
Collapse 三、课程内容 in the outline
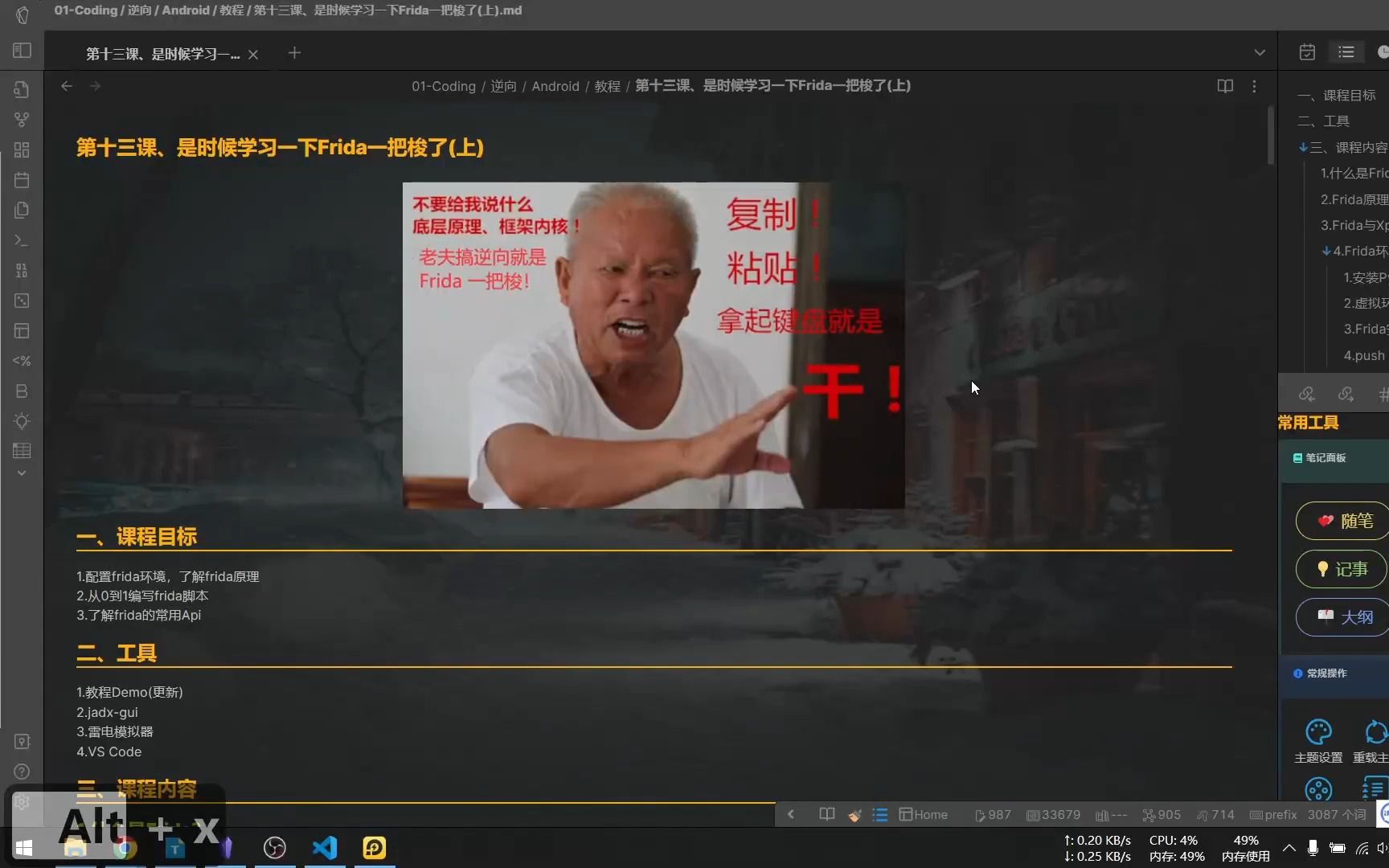click(1303, 147)
